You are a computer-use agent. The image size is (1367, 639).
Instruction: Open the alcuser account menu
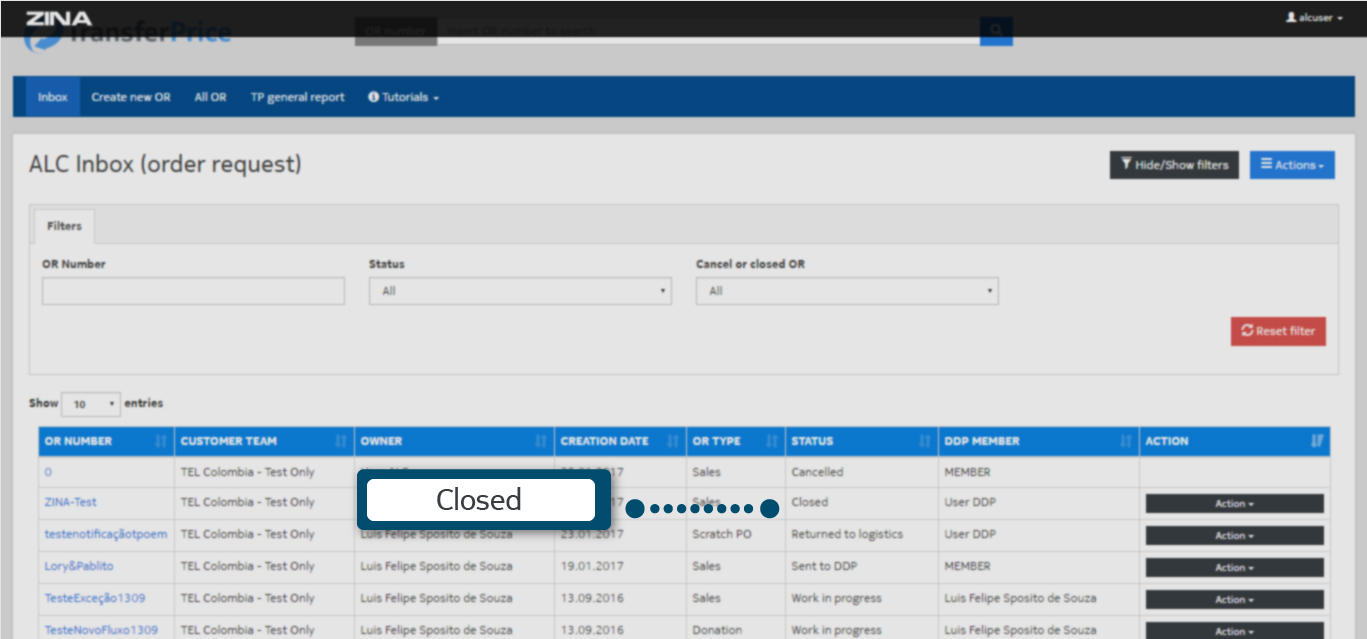tap(1314, 18)
